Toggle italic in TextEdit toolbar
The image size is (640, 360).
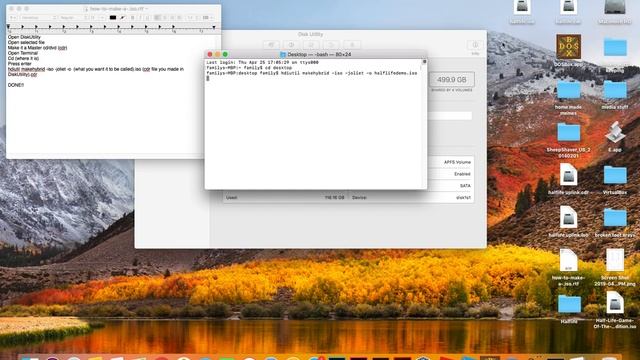point(140,18)
